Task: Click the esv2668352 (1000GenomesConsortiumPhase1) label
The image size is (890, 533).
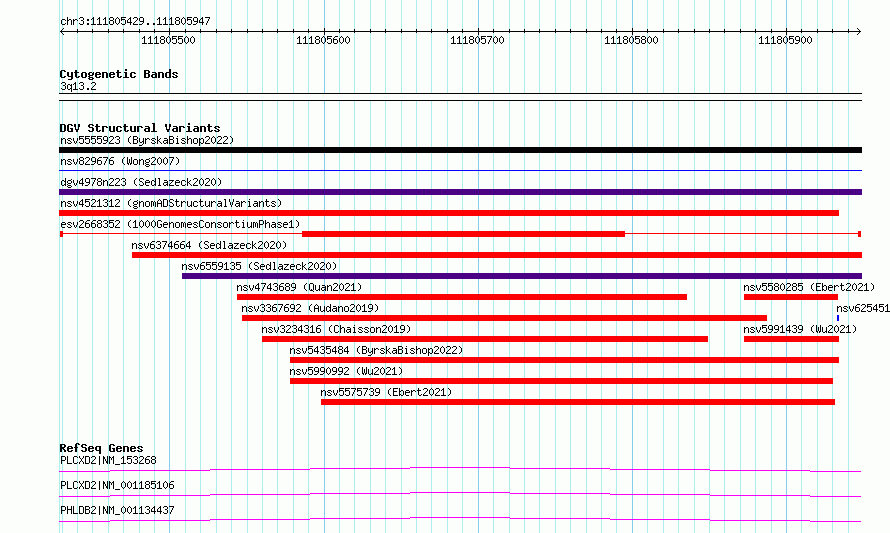Action: (x=180, y=224)
